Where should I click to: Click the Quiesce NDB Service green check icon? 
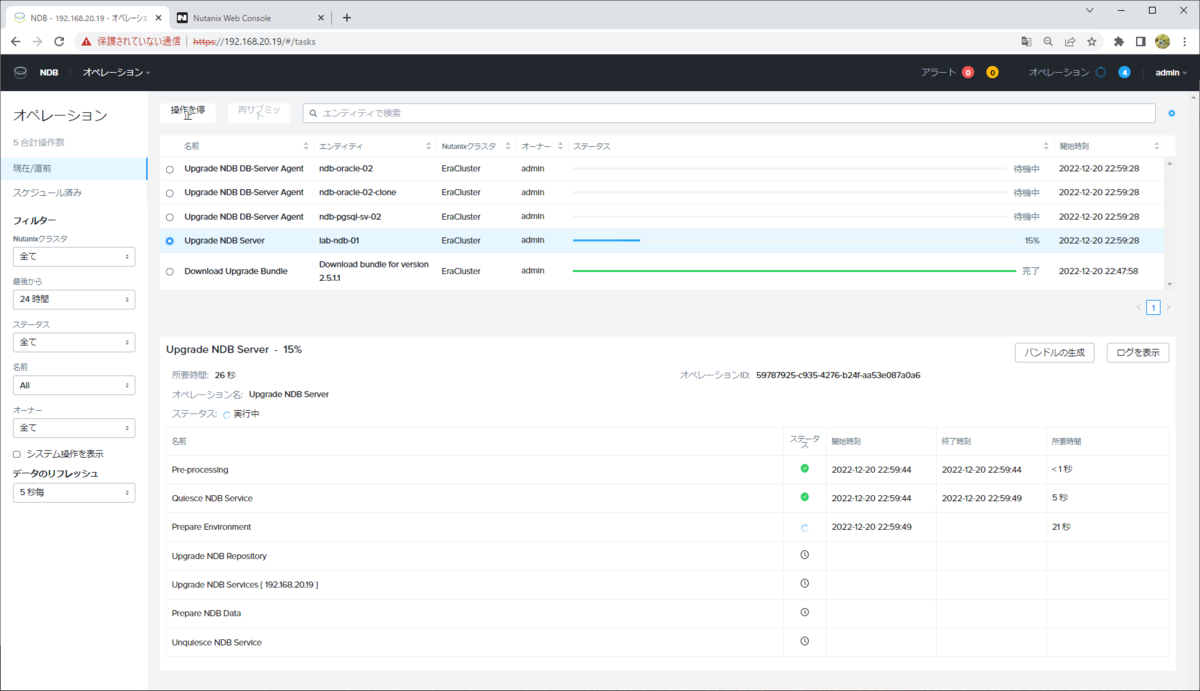coord(805,497)
